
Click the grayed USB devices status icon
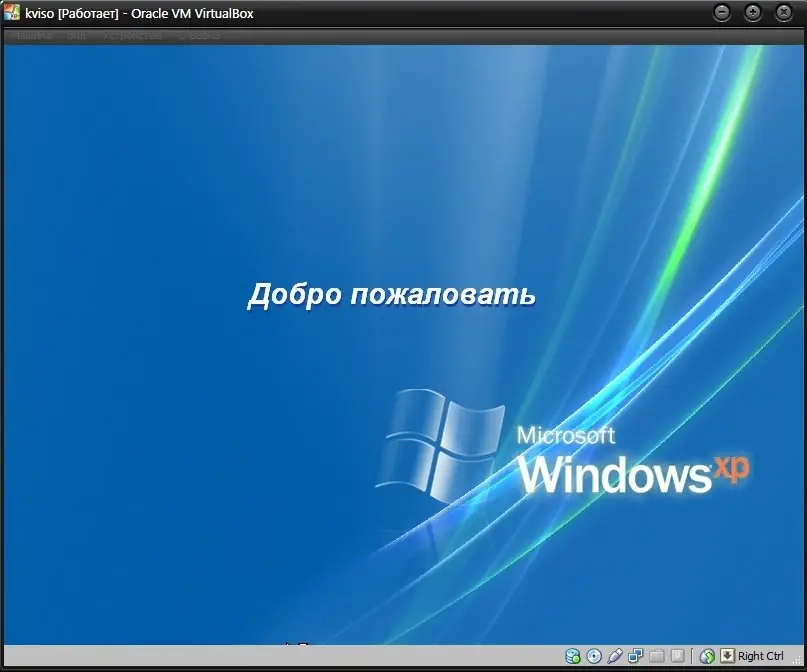coord(678,656)
